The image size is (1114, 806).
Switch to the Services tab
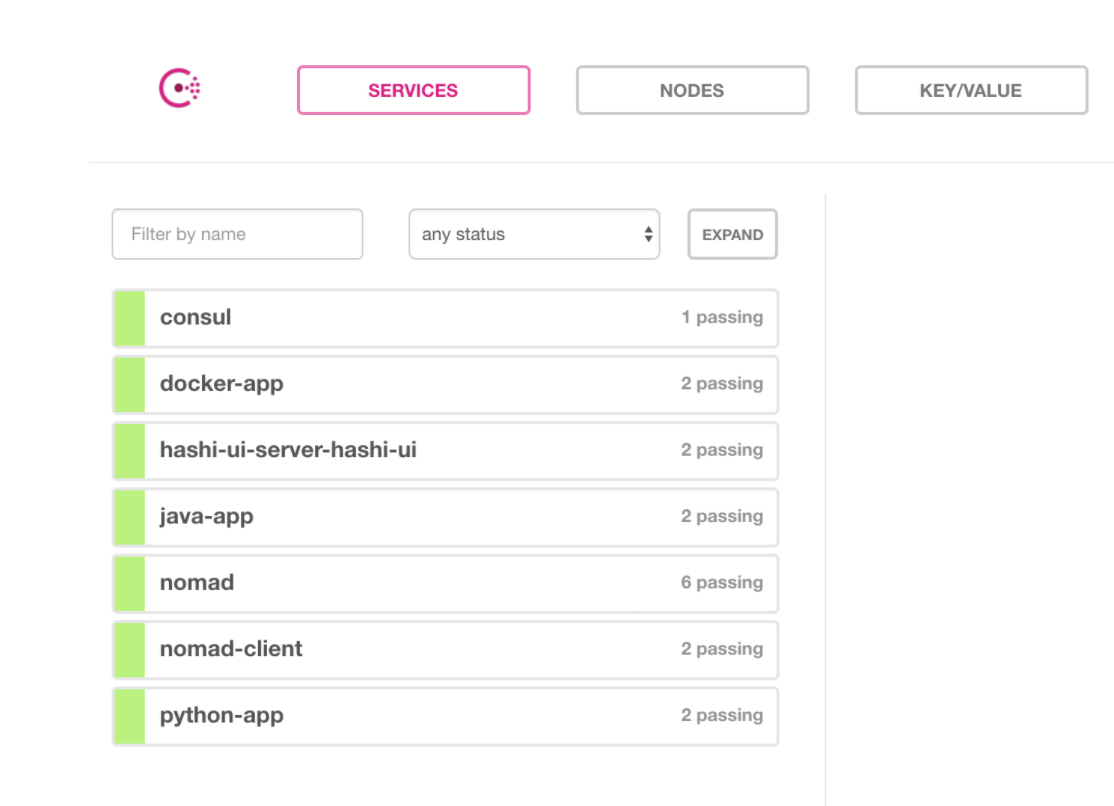click(x=413, y=90)
